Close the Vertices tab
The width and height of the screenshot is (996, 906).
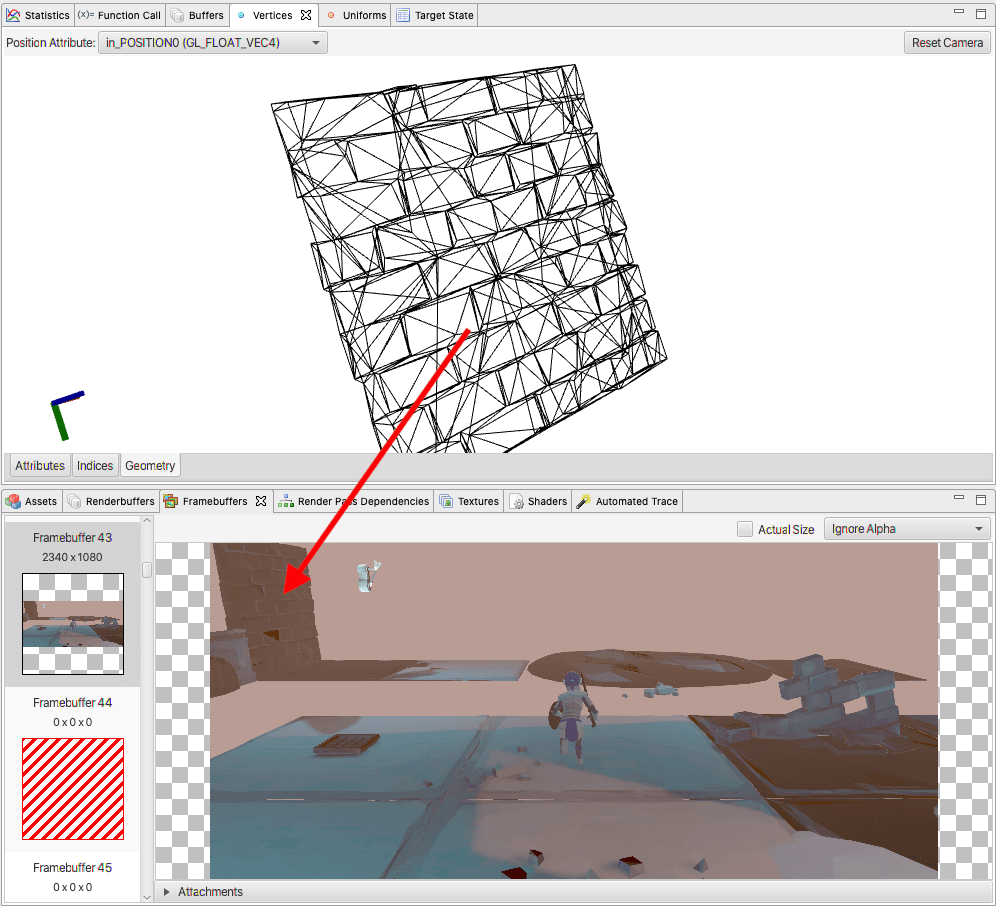coord(306,15)
